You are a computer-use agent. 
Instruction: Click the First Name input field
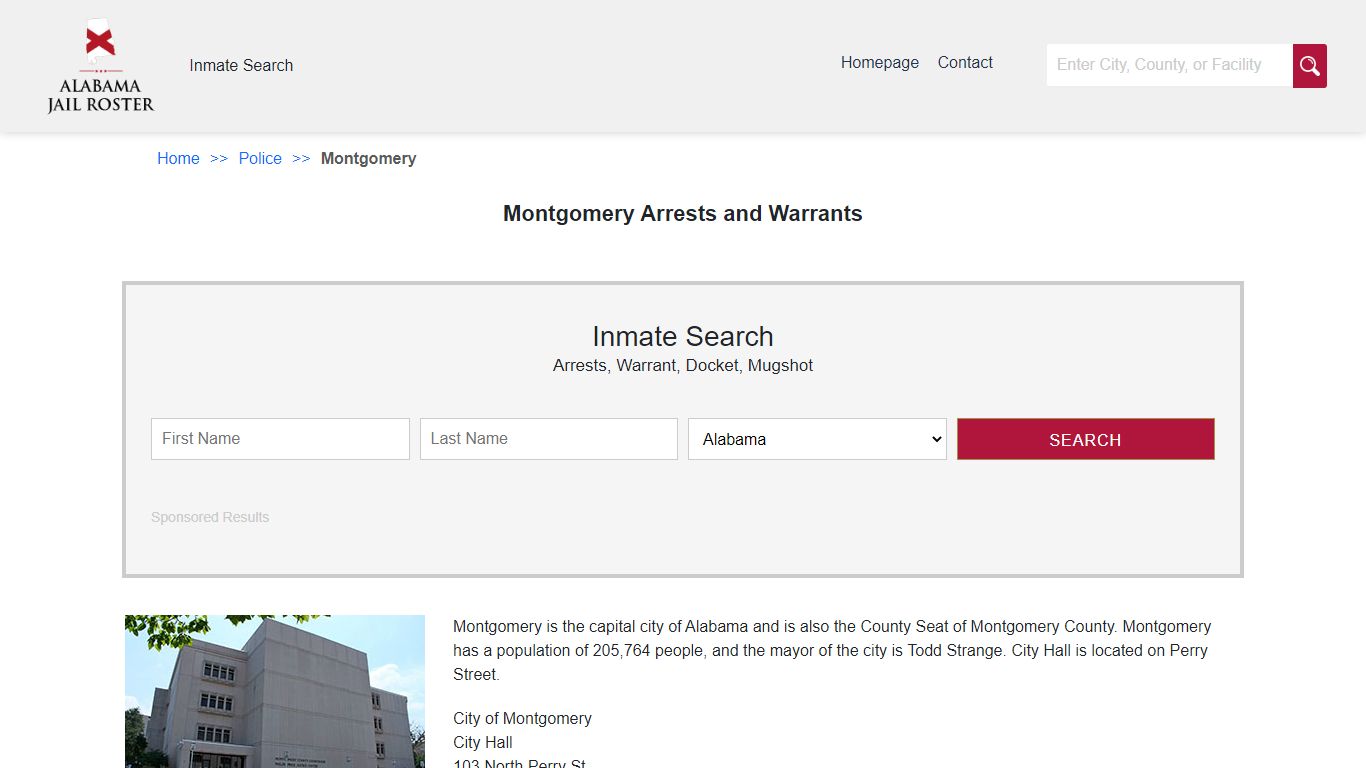pyautogui.click(x=280, y=439)
